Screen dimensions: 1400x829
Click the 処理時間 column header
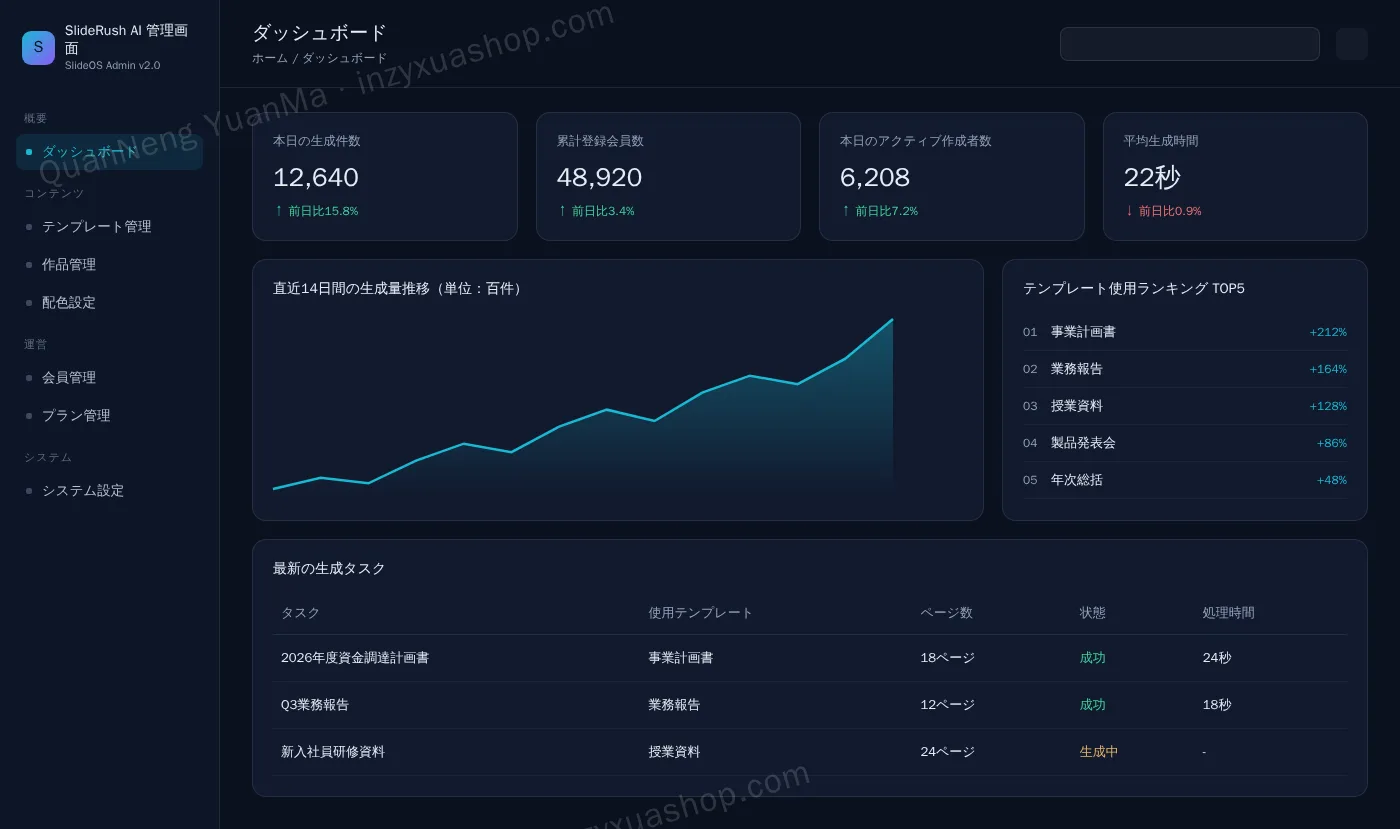pyautogui.click(x=1228, y=613)
